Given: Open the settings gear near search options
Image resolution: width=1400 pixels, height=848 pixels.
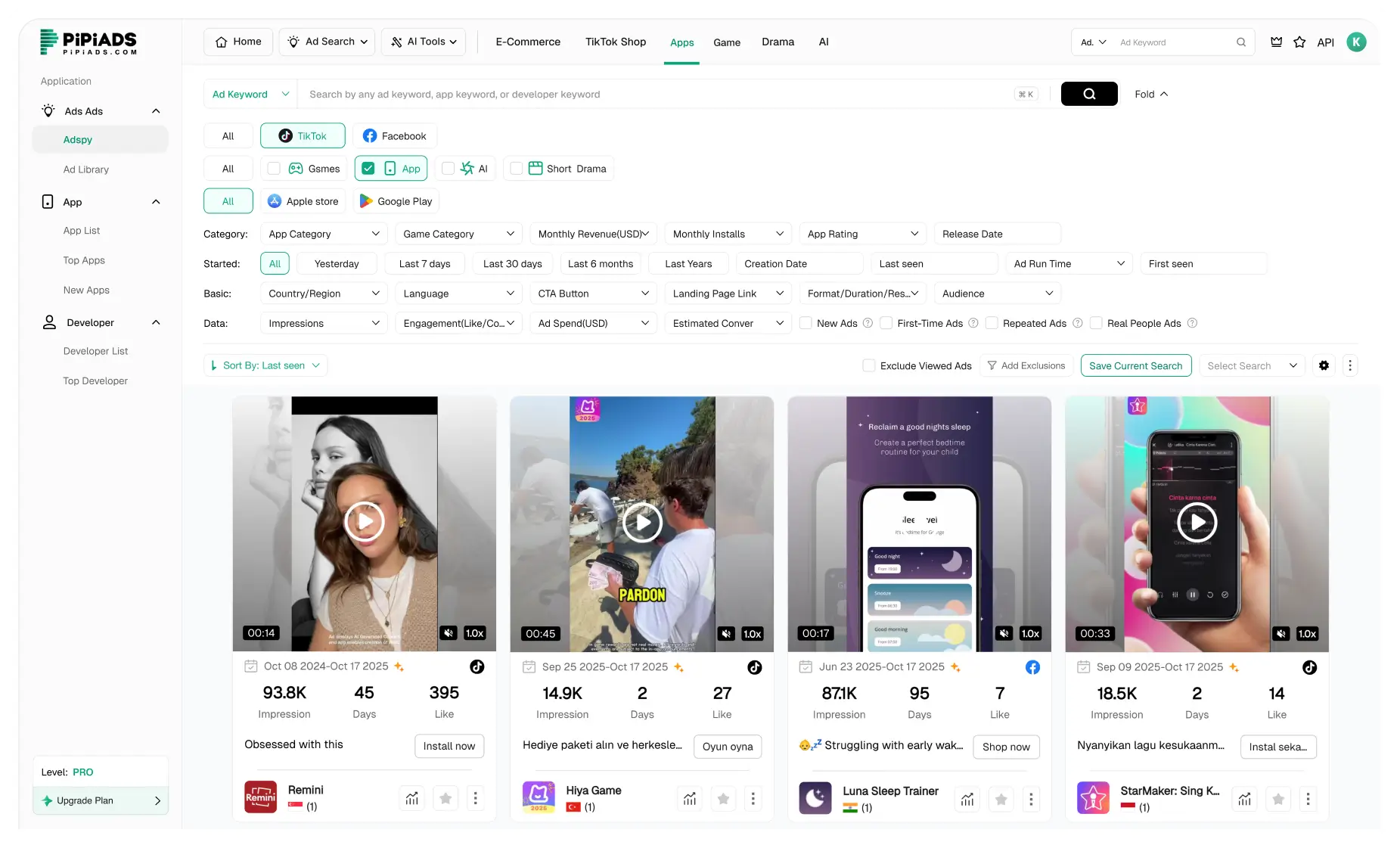Looking at the screenshot, I should pos(1324,365).
